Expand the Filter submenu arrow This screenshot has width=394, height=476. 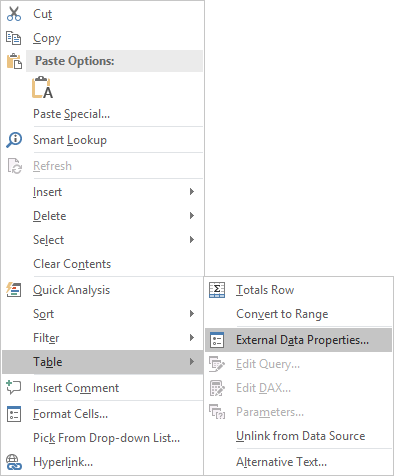(192, 338)
